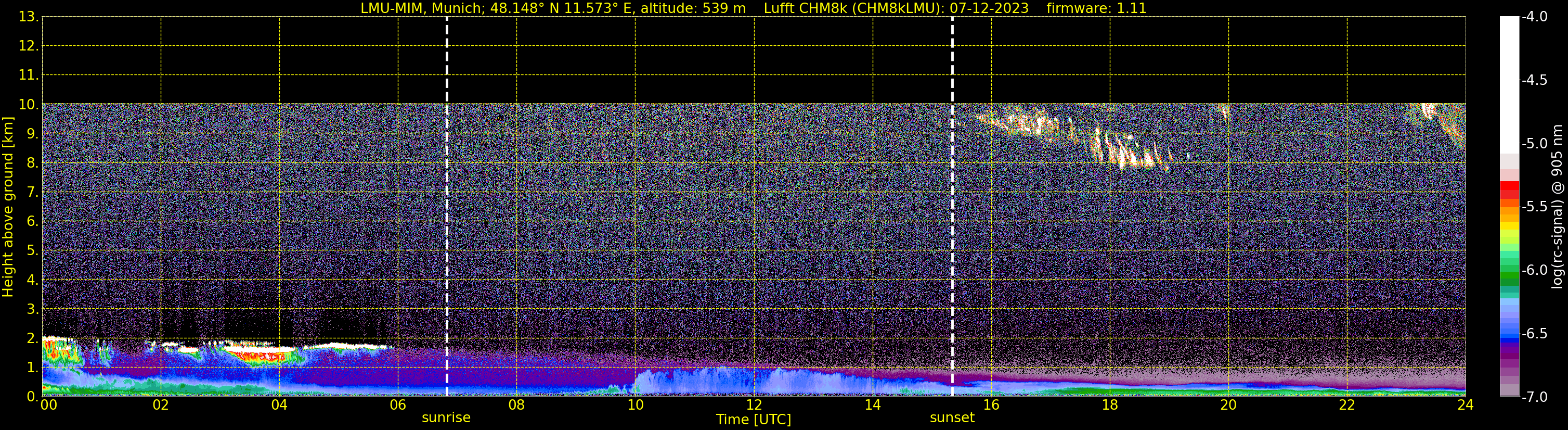Click the '24' time axis tick label
This screenshot has height=430, width=1568.
[x=1466, y=406]
